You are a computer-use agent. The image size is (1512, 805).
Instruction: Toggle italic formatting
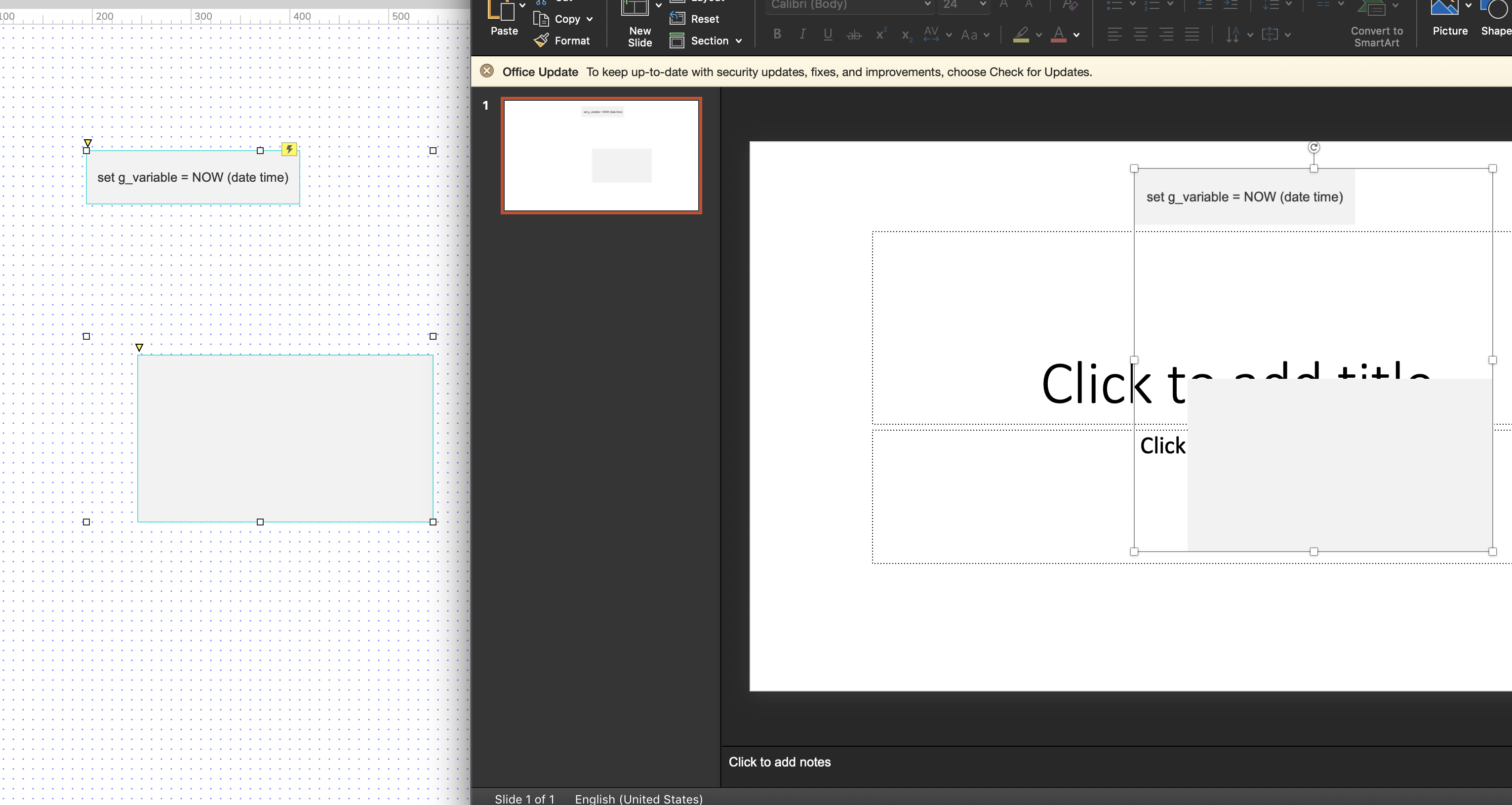click(x=802, y=35)
